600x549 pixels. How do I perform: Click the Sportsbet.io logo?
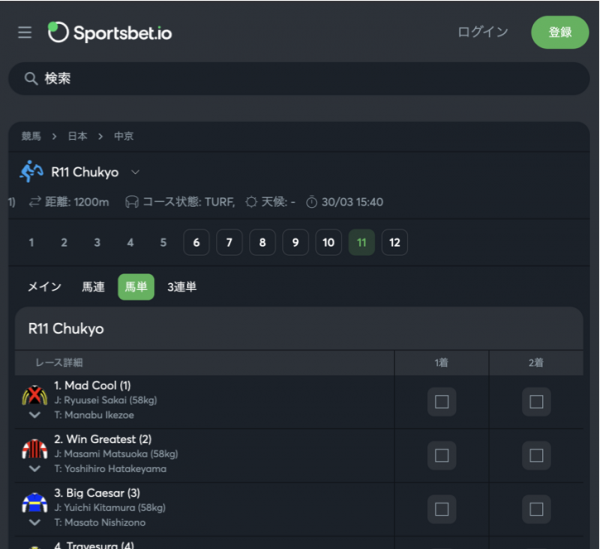(110, 32)
